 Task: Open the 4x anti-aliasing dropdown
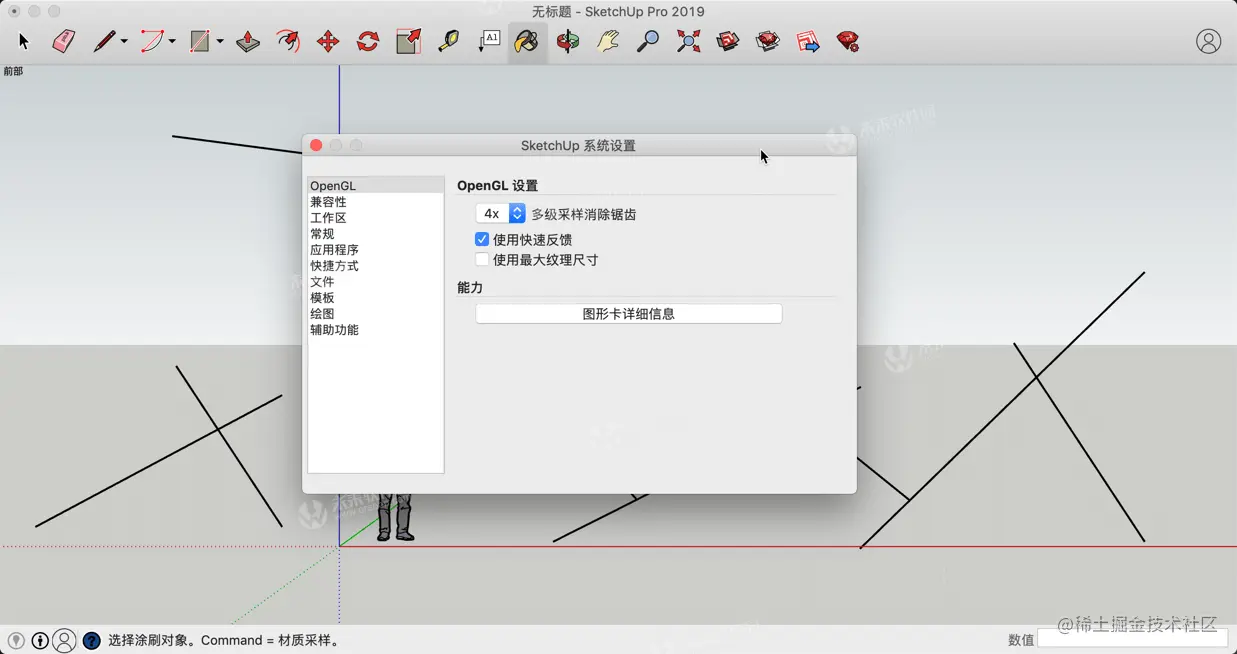coord(501,214)
